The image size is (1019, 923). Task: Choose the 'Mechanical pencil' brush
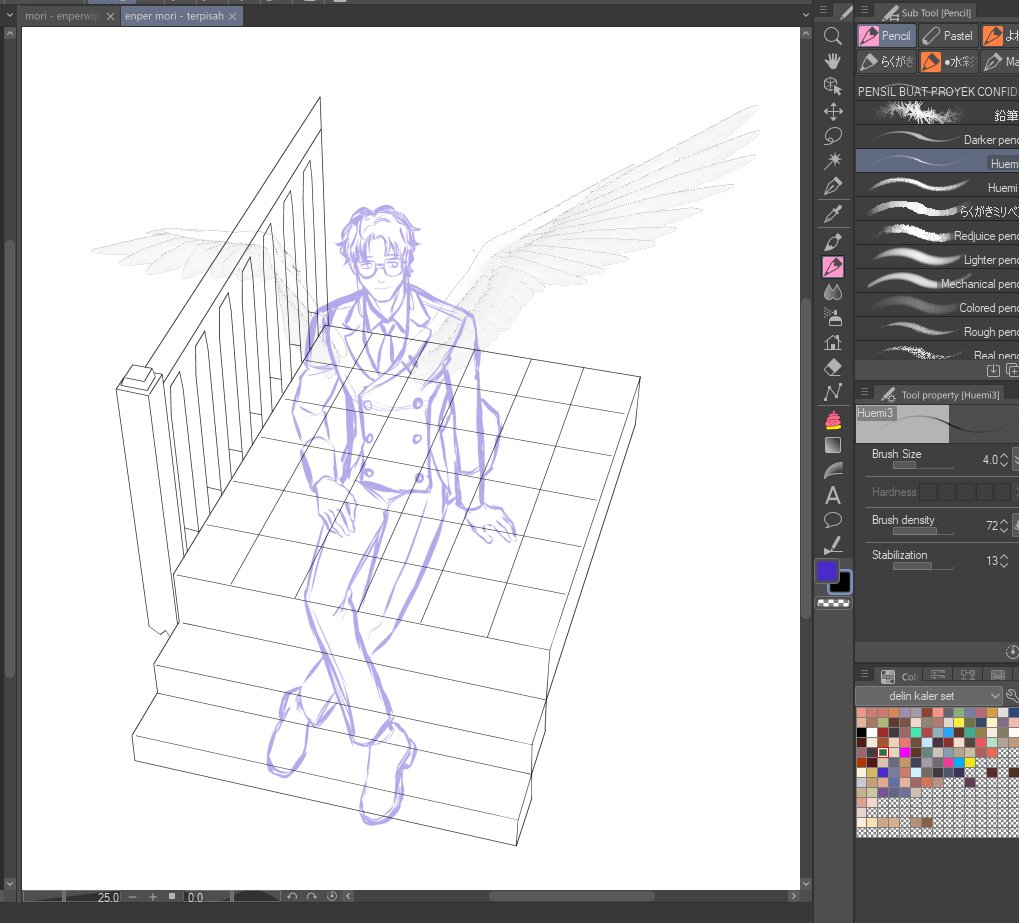pos(937,283)
